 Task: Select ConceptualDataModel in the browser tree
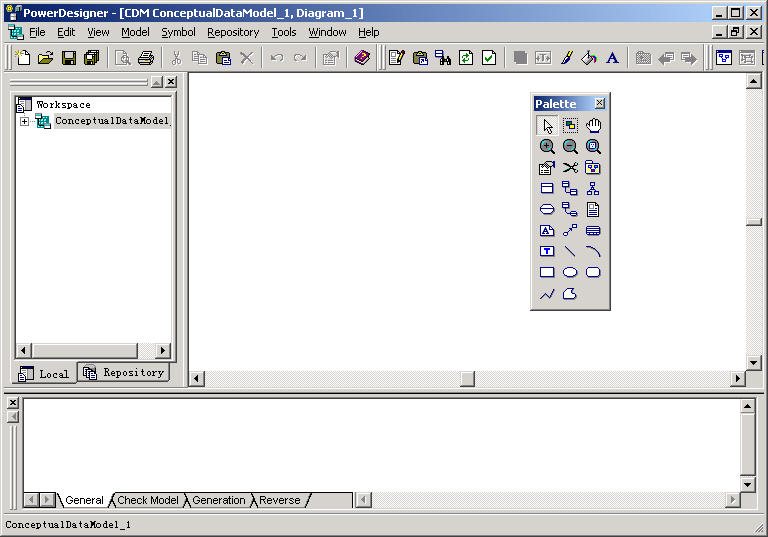tap(112, 121)
